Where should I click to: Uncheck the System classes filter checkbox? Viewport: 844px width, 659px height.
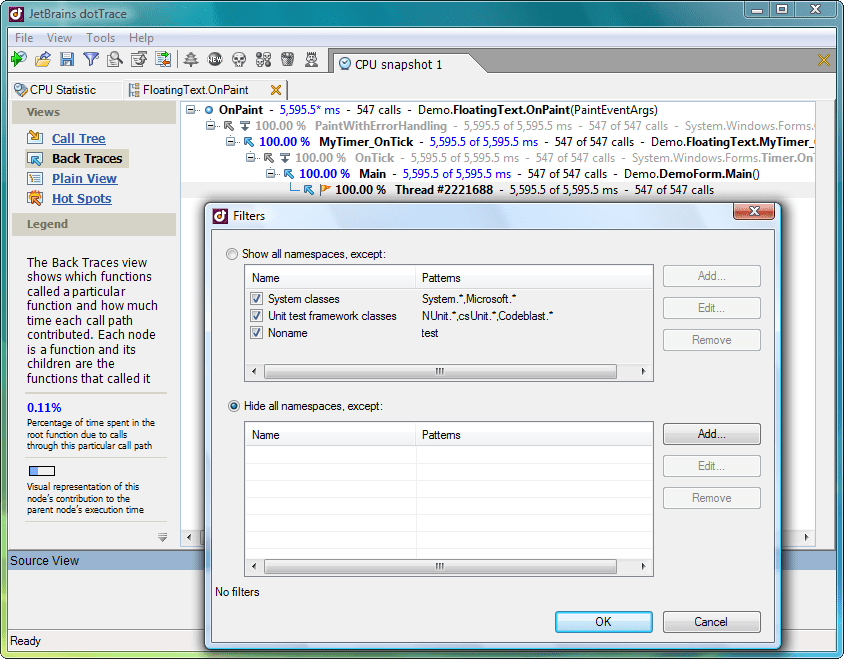click(258, 299)
